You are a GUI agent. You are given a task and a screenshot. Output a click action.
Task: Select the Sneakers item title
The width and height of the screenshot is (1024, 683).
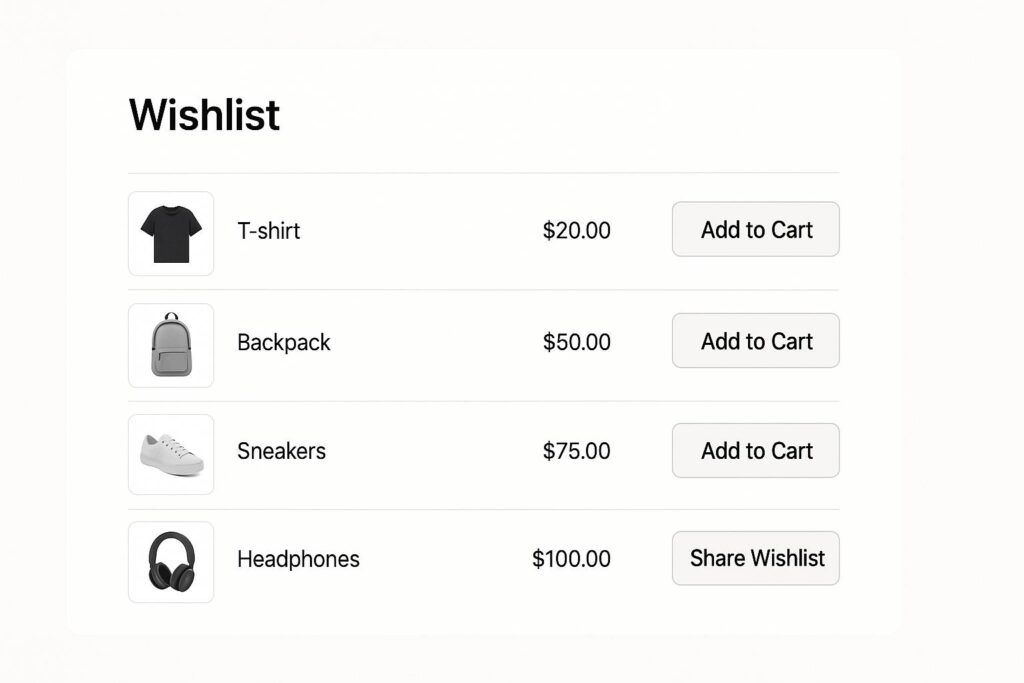pos(281,451)
